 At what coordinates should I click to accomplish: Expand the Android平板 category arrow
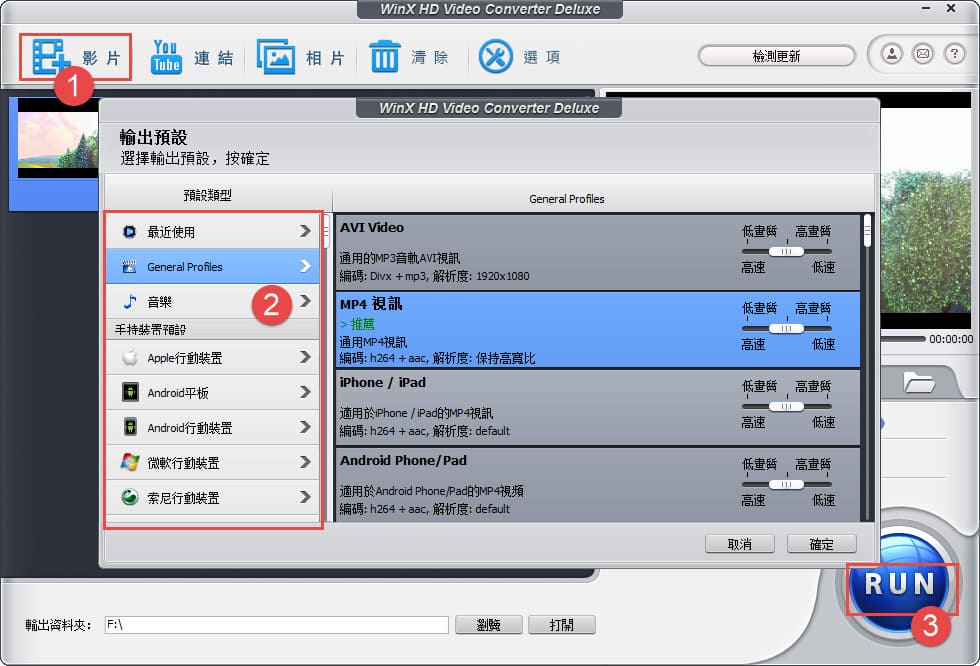[305, 392]
